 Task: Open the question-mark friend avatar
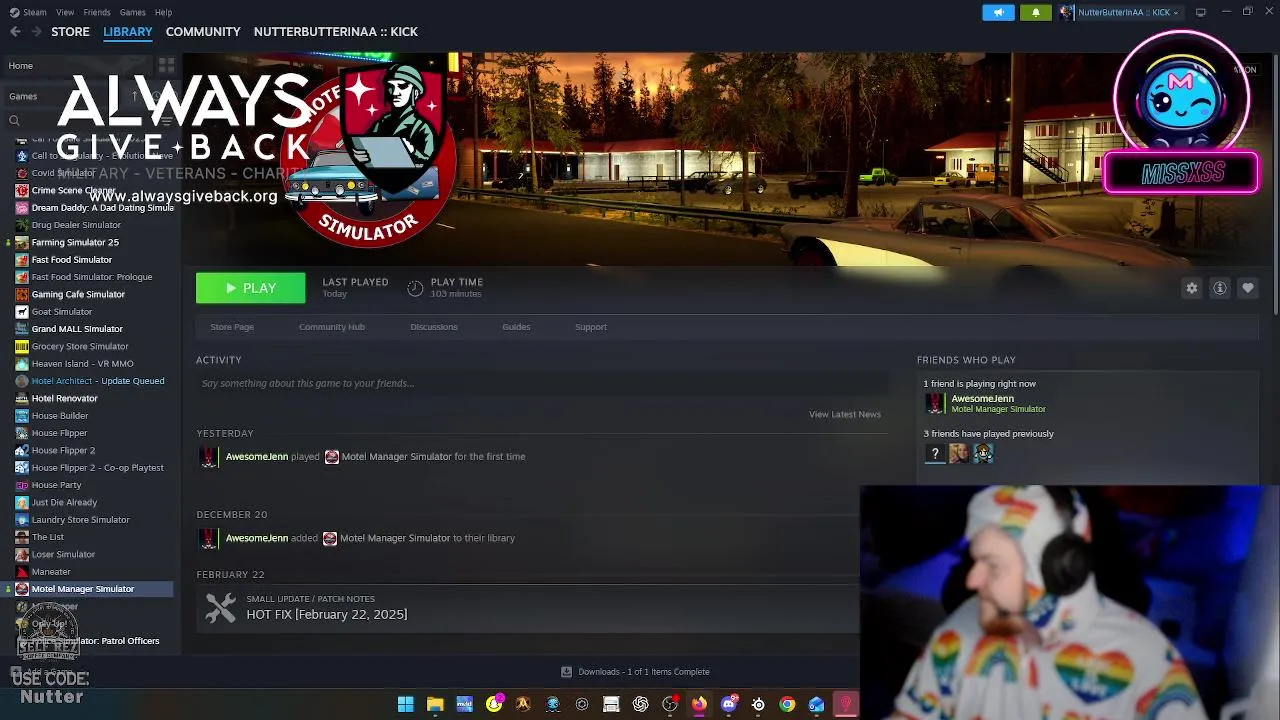pos(935,454)
